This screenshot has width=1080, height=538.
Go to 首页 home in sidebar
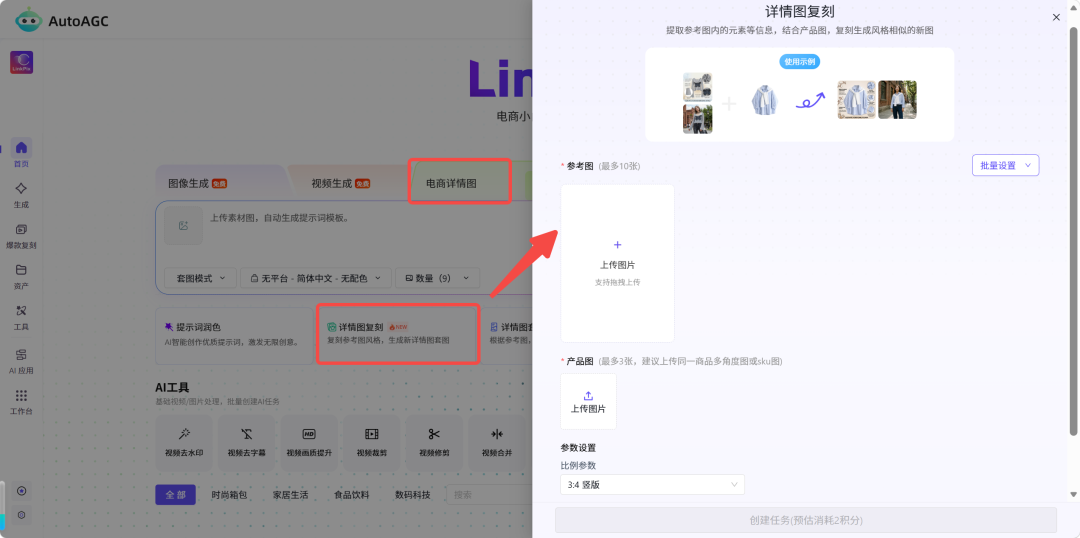(x=21, y=153)
